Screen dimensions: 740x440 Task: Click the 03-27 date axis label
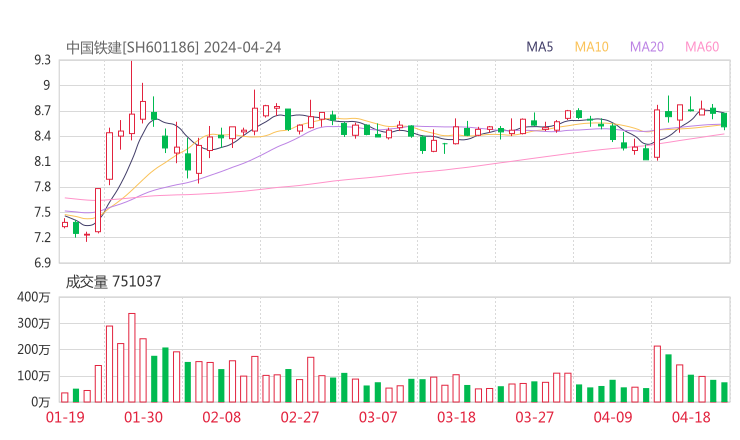[x=534, y=417]
